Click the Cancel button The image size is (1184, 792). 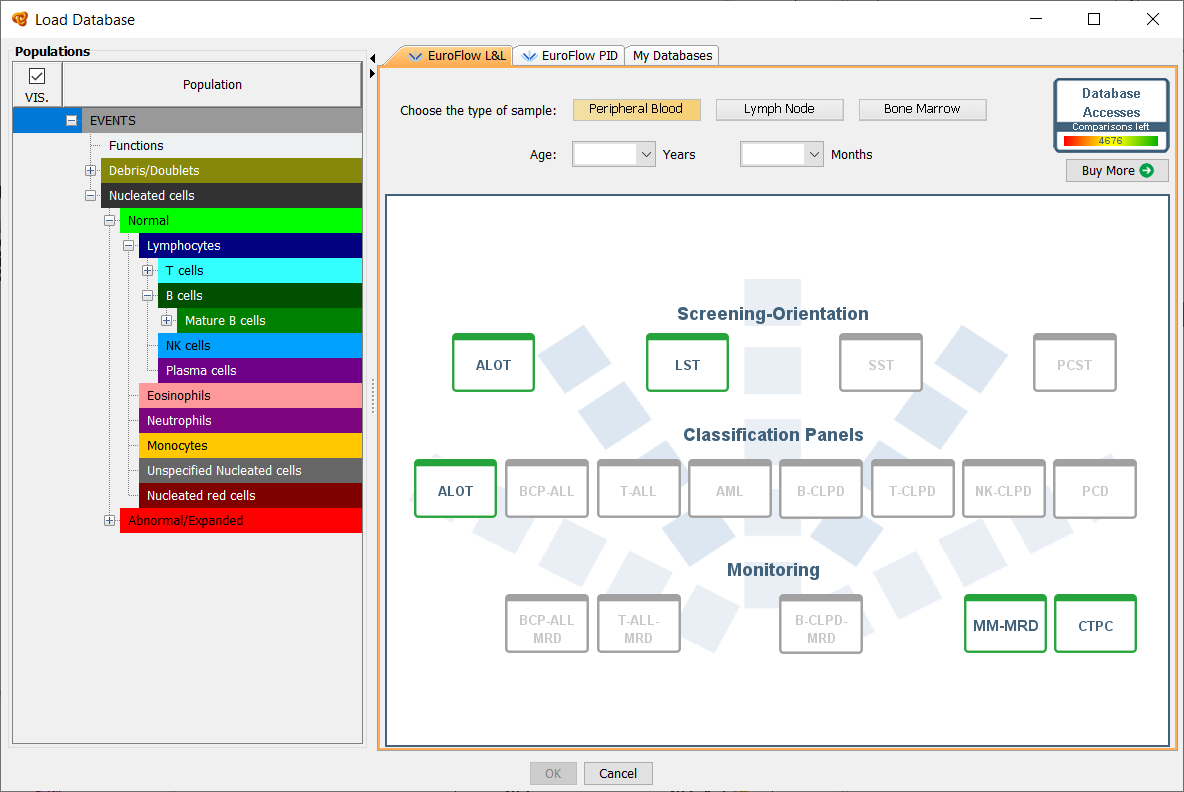click(x=618, y=773)
